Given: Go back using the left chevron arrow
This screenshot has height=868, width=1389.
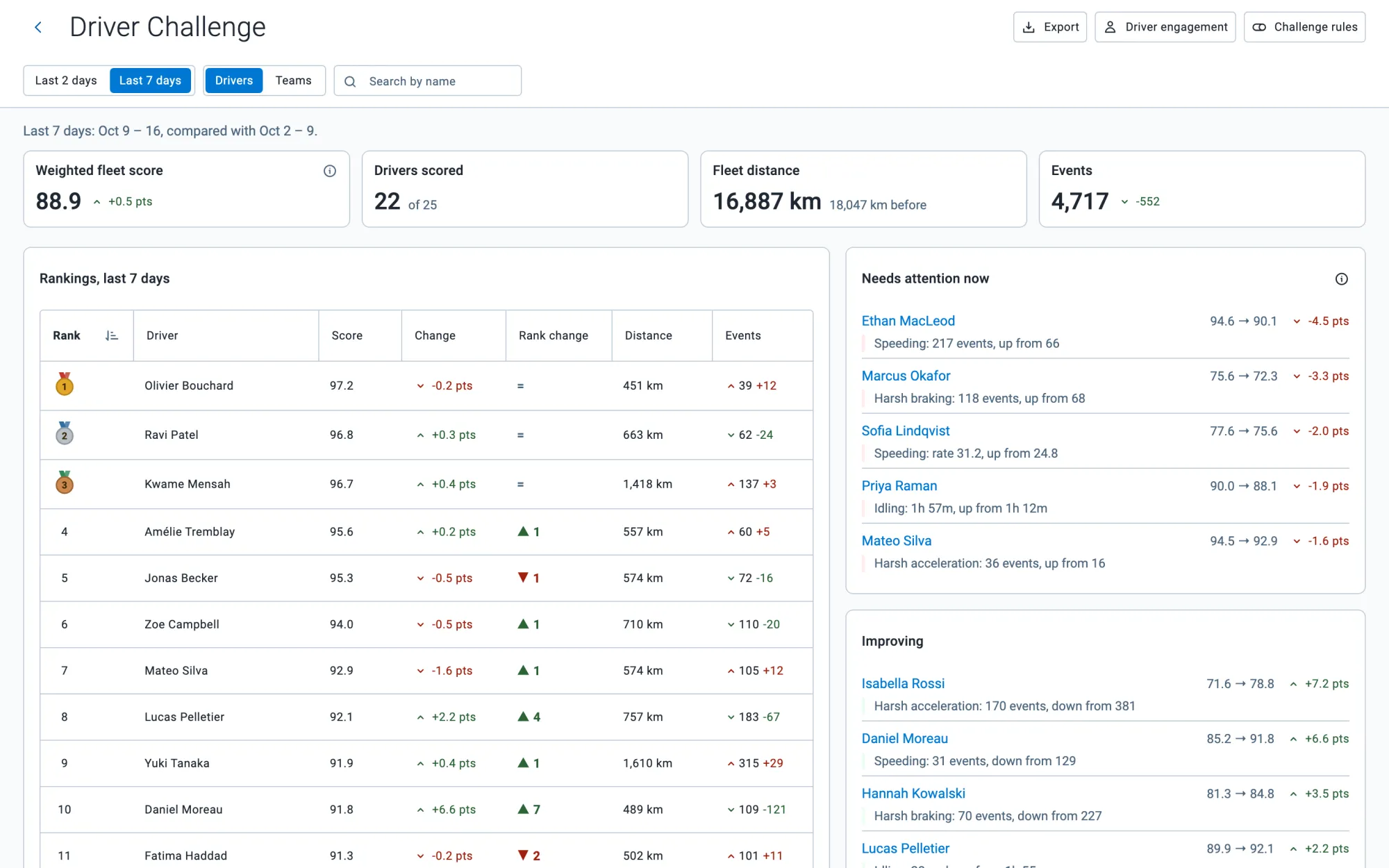Looking at the screenshot, I should coord(38,27).
